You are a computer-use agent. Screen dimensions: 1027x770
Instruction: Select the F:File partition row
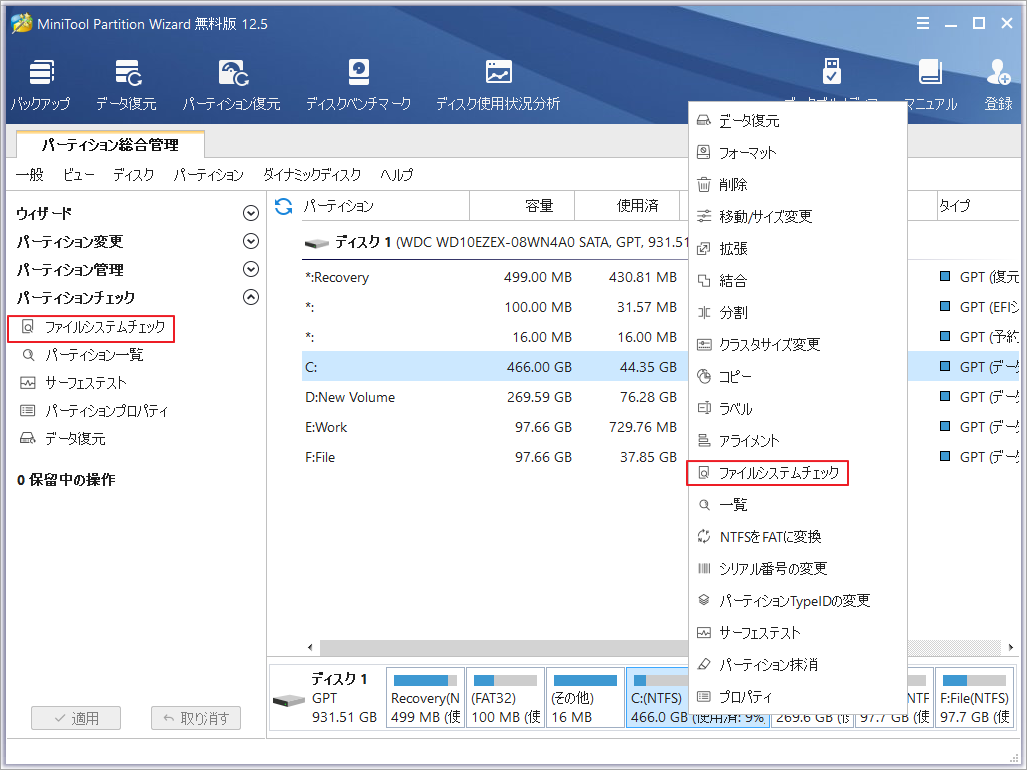point(495,457)
